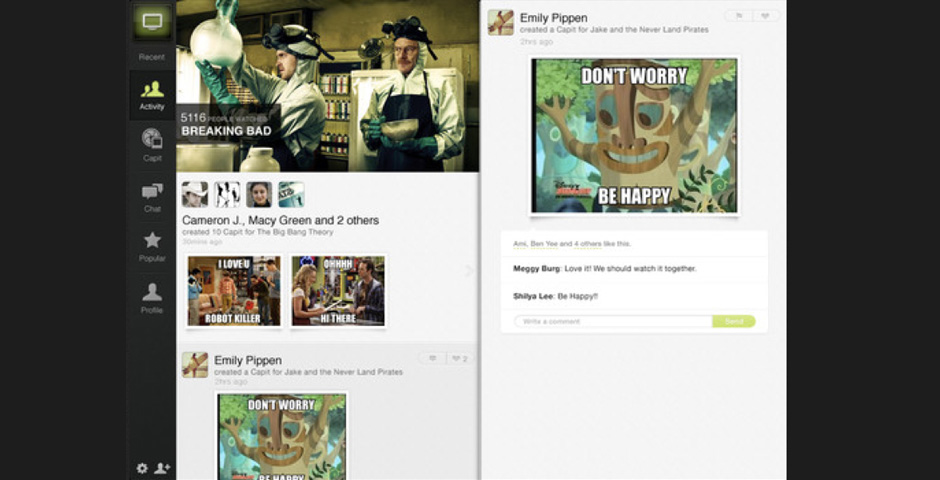Viewport: 940px width, 480px height.
Task: Click the dark-haired woman avatar
Action: [x=259, y=195]
